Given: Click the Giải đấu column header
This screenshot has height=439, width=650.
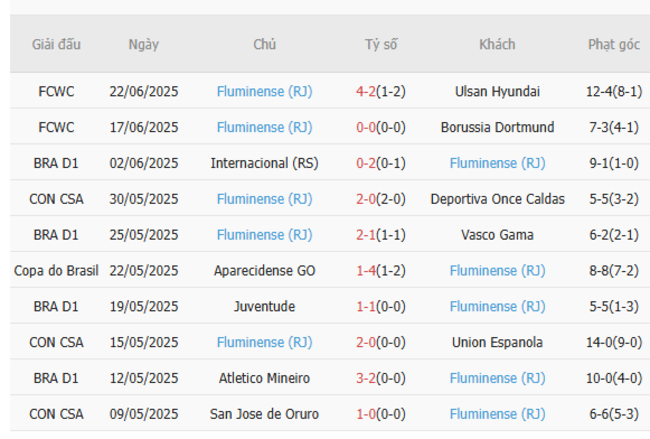Looking at the screenshot, I should (x=56, y=45).
